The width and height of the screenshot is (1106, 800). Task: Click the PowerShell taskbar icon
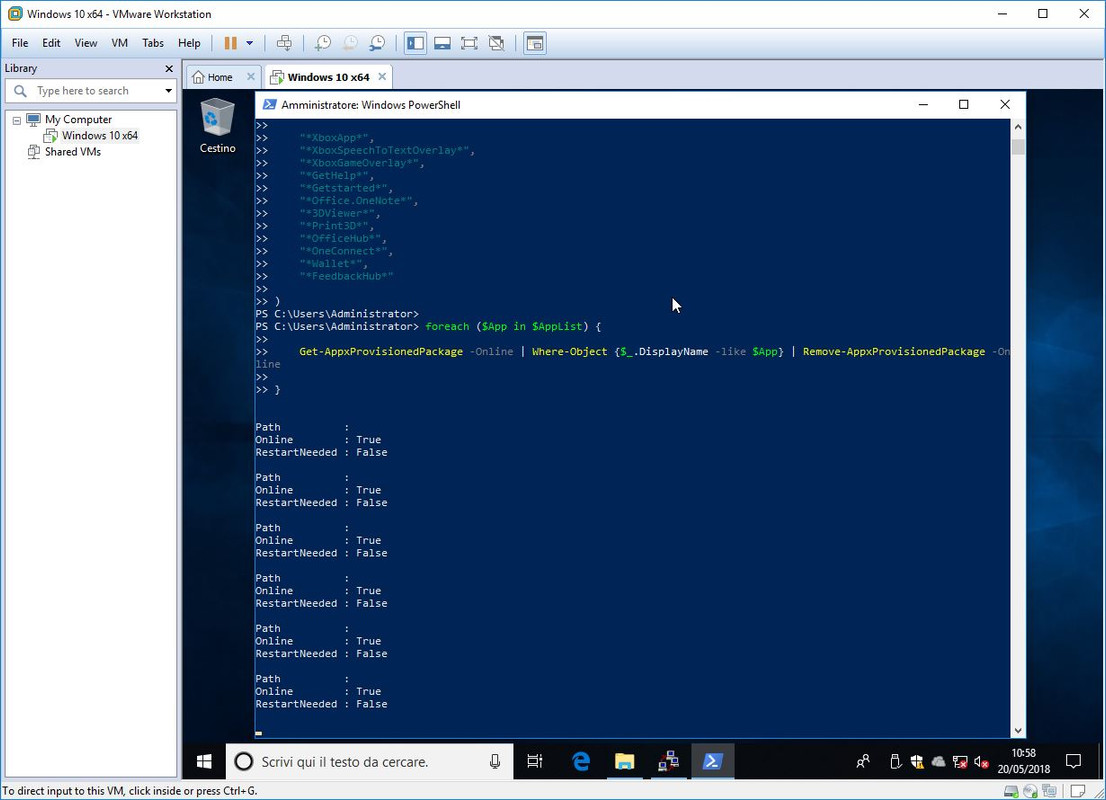click(x=712, y=761)
